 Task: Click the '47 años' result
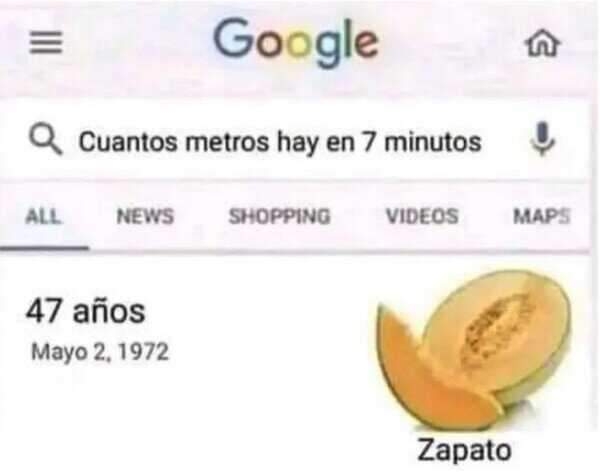85,311
